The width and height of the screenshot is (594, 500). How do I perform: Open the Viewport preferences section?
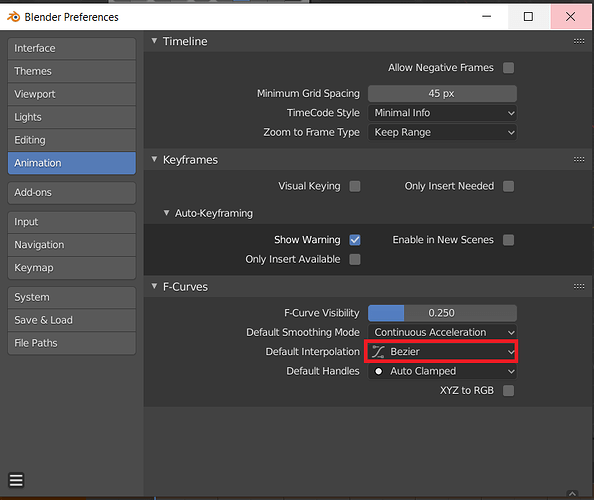tap(72, 94)
